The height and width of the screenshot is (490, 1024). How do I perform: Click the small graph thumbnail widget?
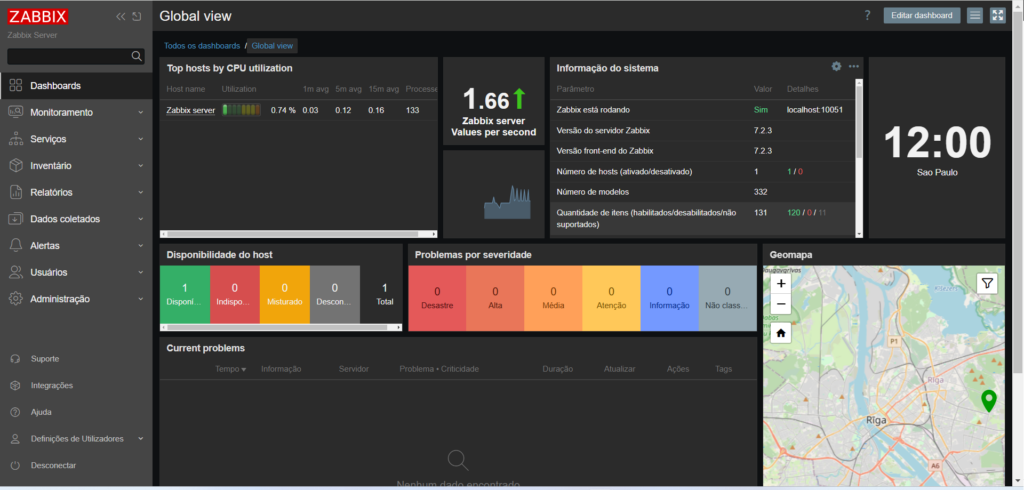coord(494,194)
